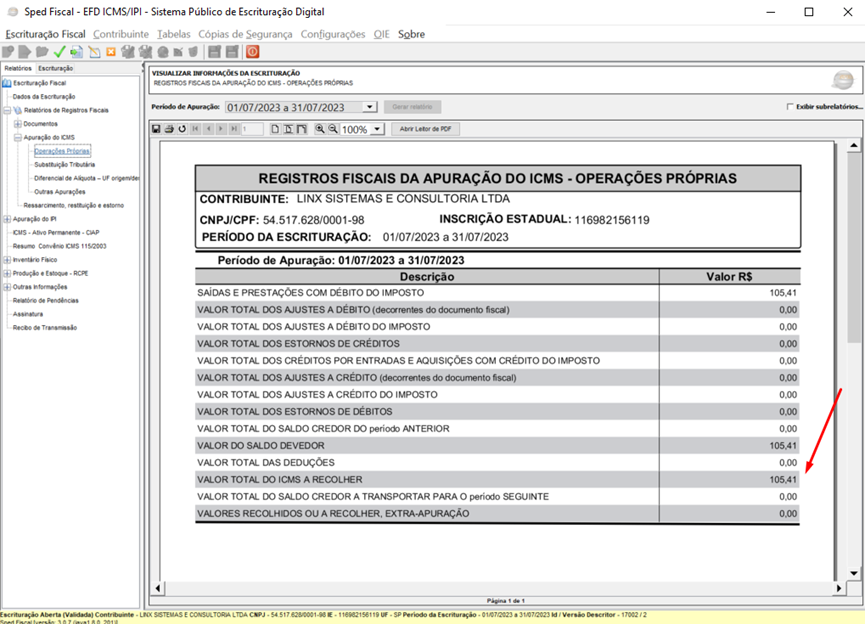Viewport: 865px width, 624px height.
Task: Click the greyed globe icon in main toolbar
Action: (163, 52)
